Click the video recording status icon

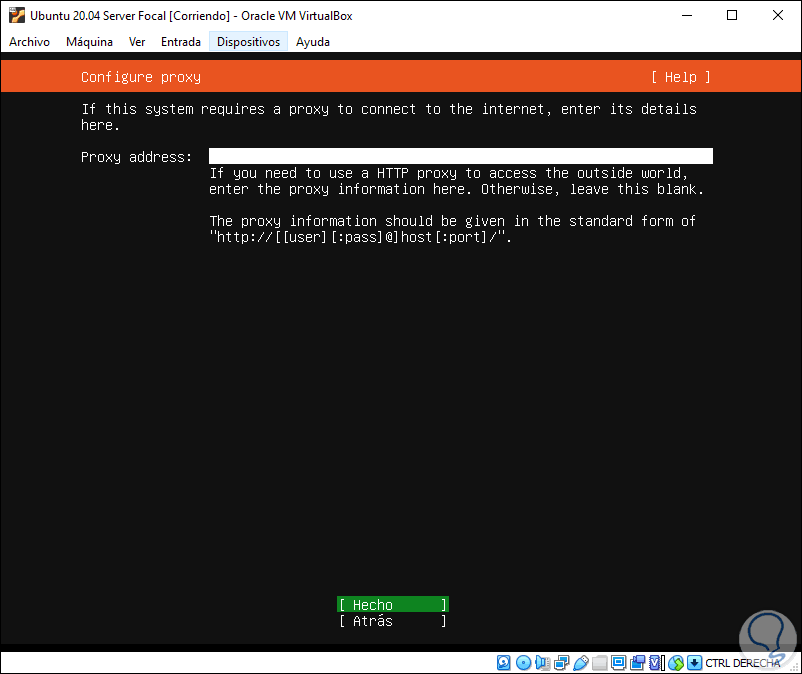[637, 663]
